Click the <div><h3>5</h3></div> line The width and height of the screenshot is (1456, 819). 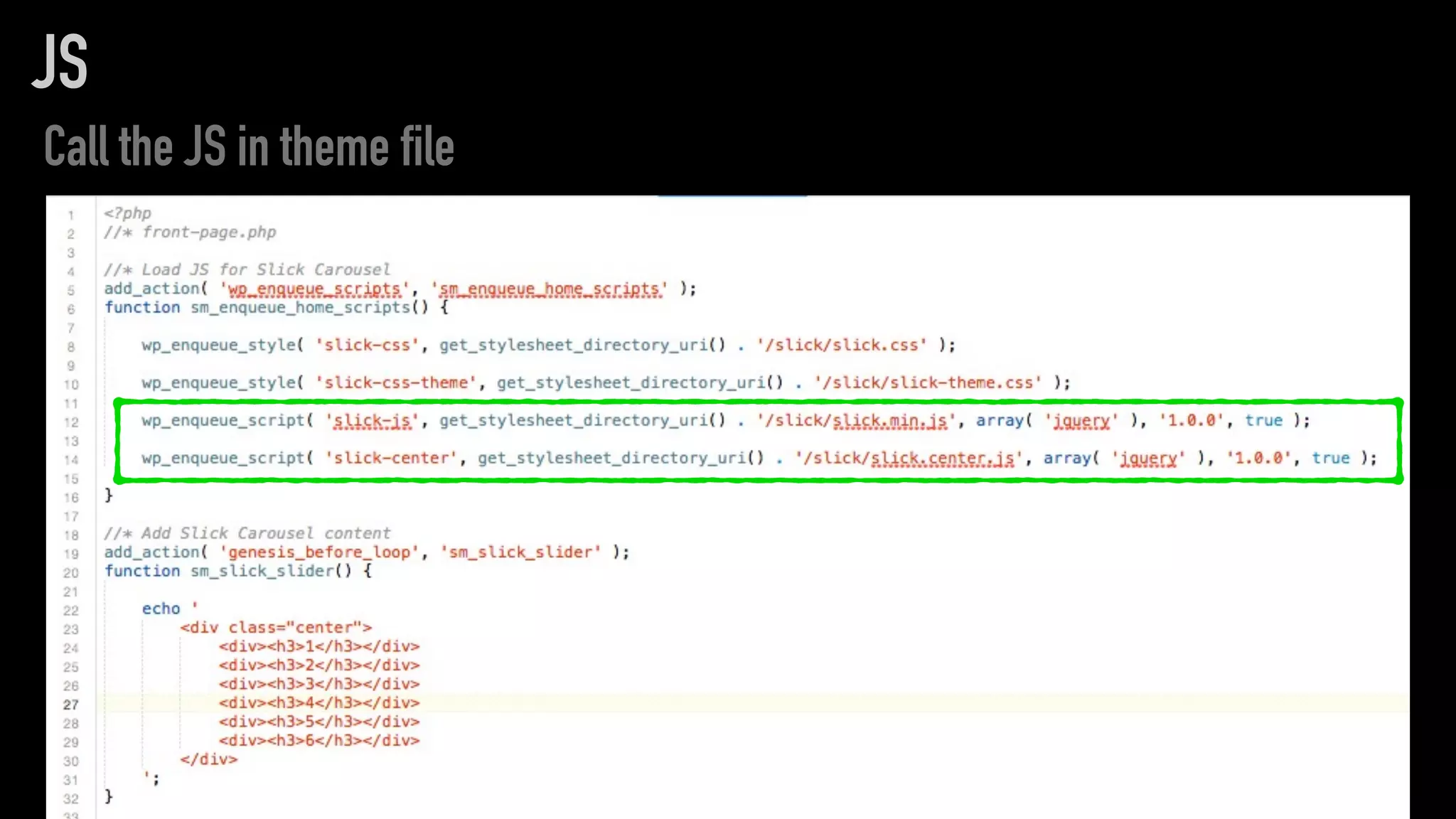pyautogui.click(x=319, y=722)
